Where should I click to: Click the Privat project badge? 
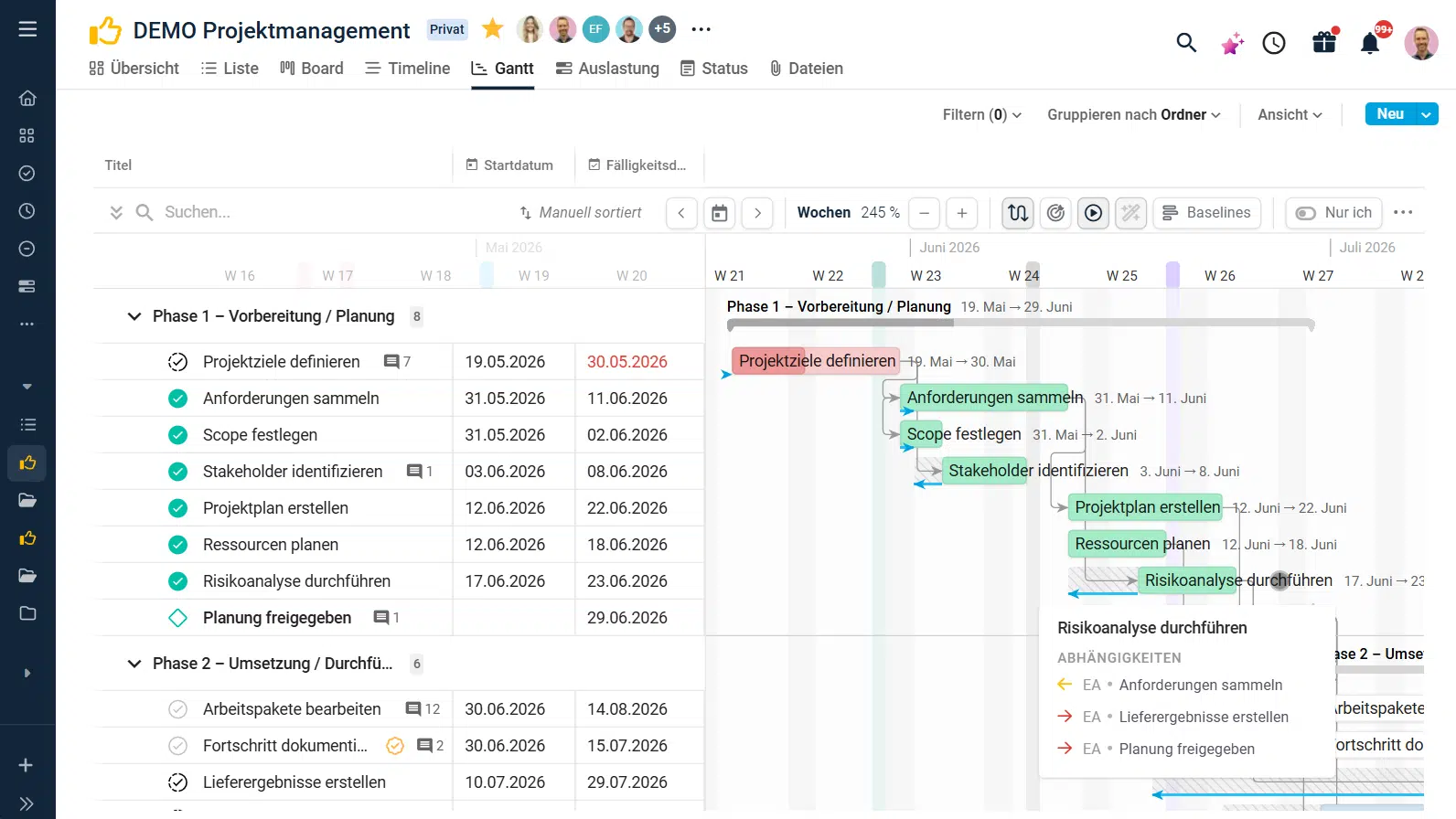tap(447, 29)
